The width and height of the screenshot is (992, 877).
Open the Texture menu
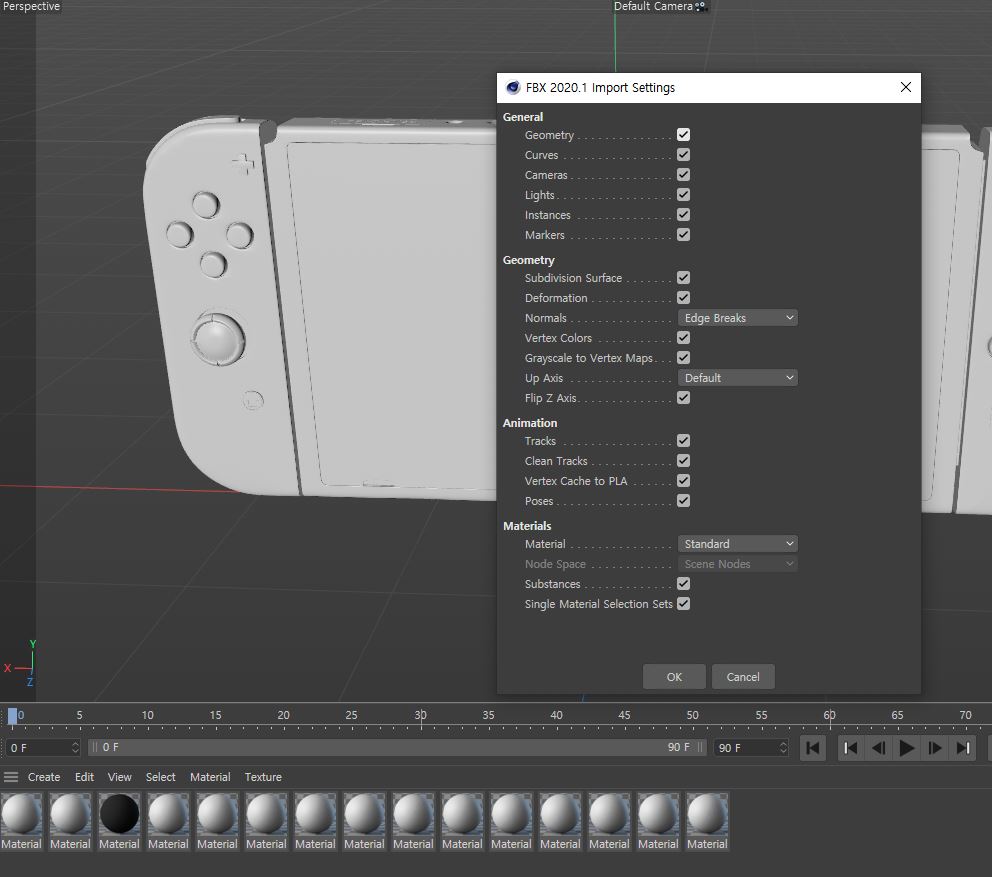click(263, 777)
